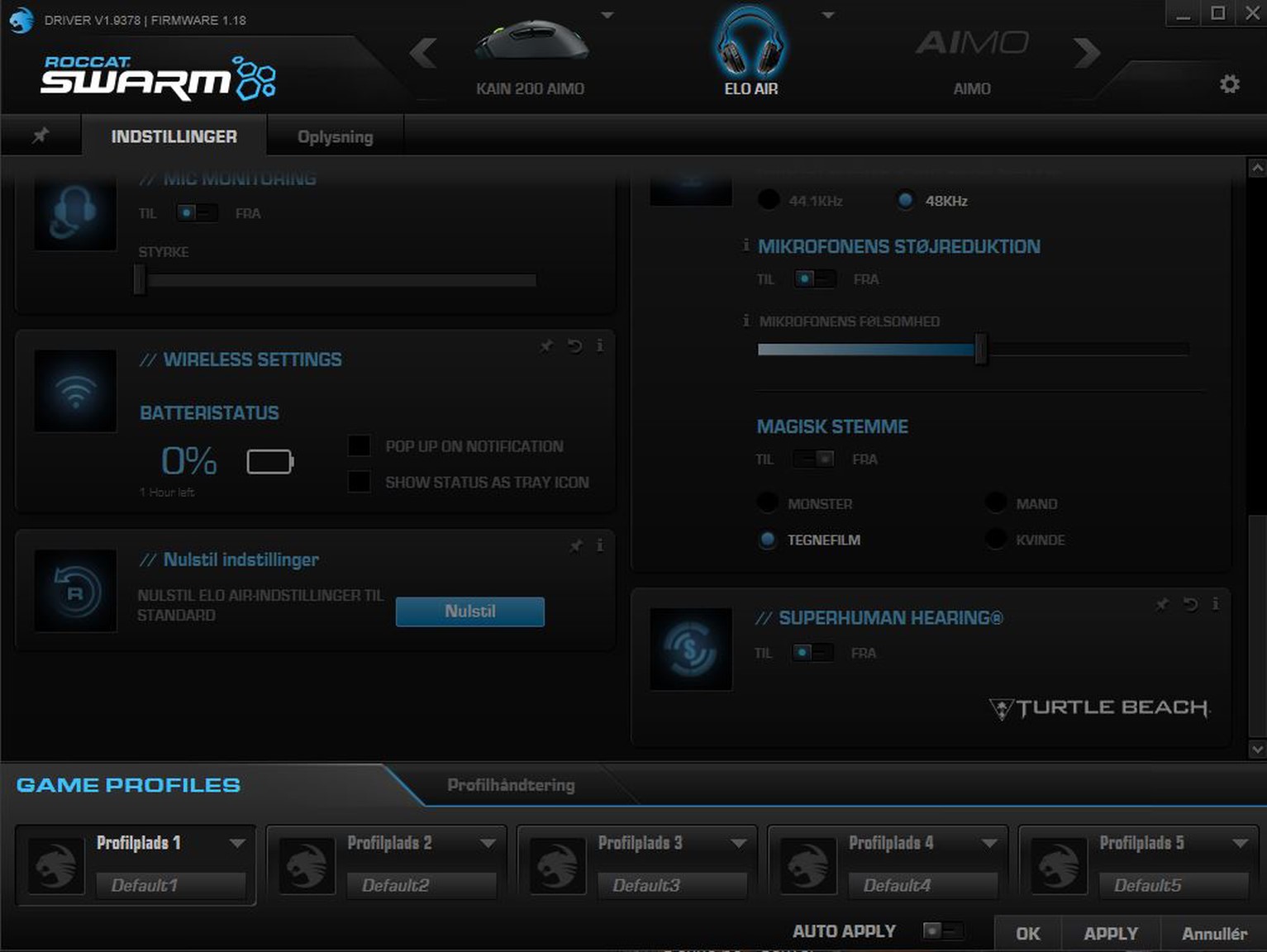Click the Roccat Swarm logo

click(x=158, y=78)
